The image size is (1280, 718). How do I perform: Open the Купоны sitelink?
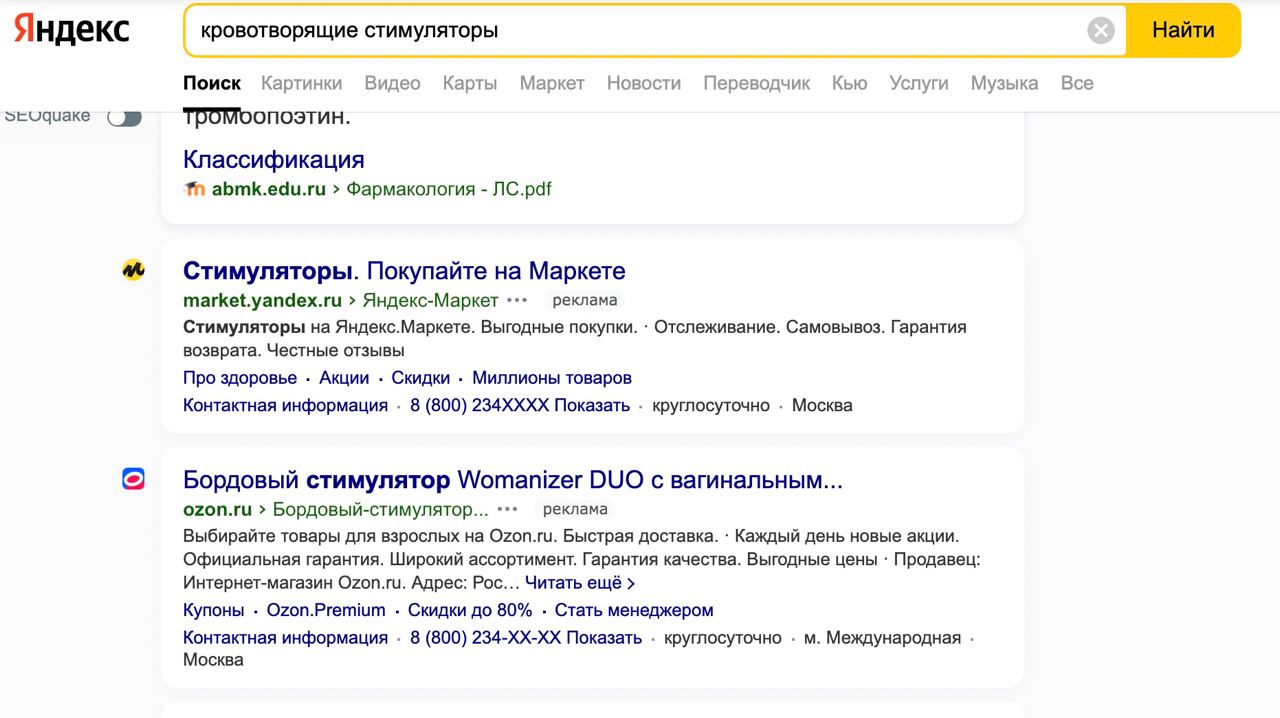[x=213, y=610]
